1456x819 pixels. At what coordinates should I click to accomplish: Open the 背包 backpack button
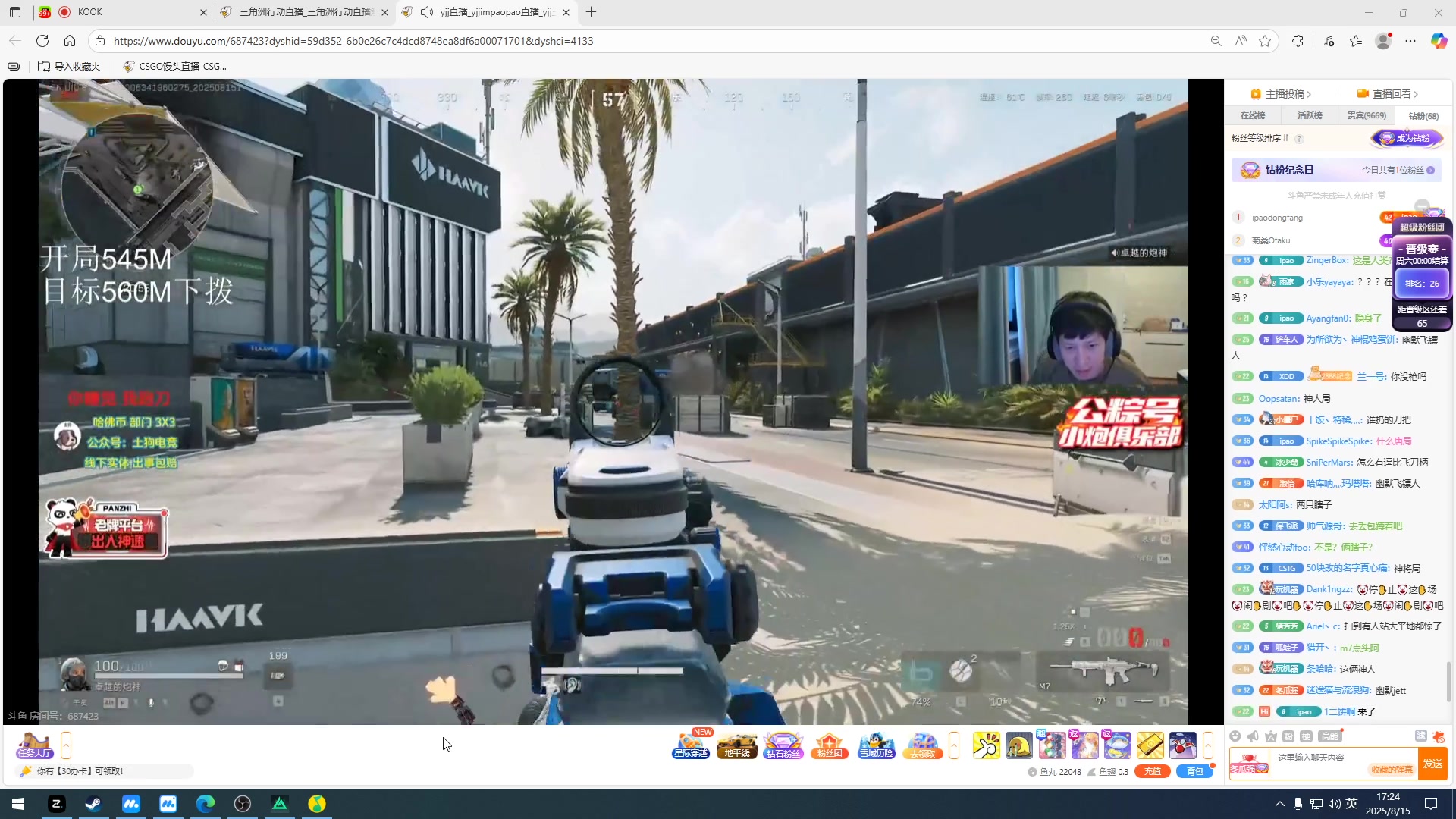(1194, 771)
